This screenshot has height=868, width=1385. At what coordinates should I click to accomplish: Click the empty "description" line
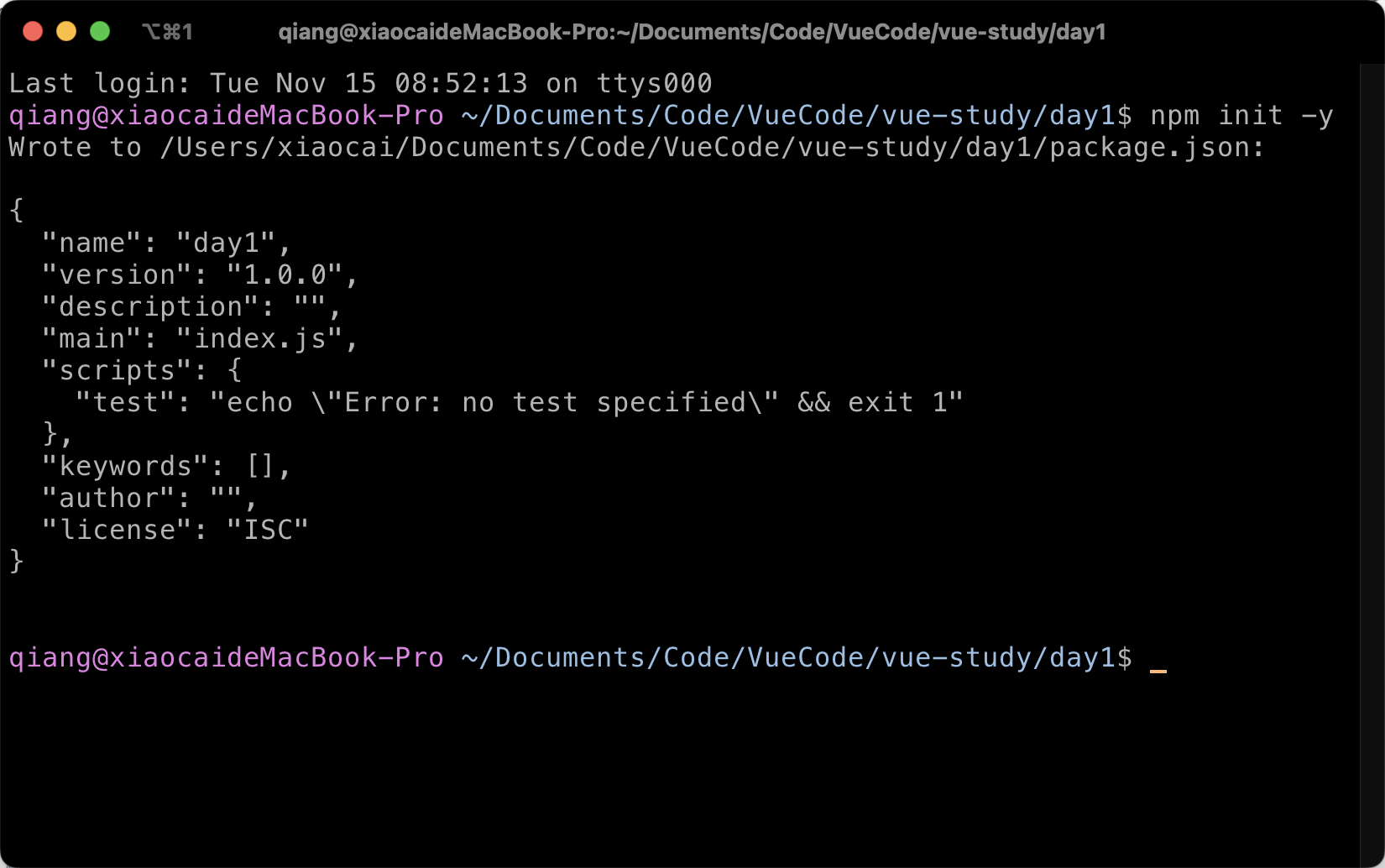pos(191,306)
